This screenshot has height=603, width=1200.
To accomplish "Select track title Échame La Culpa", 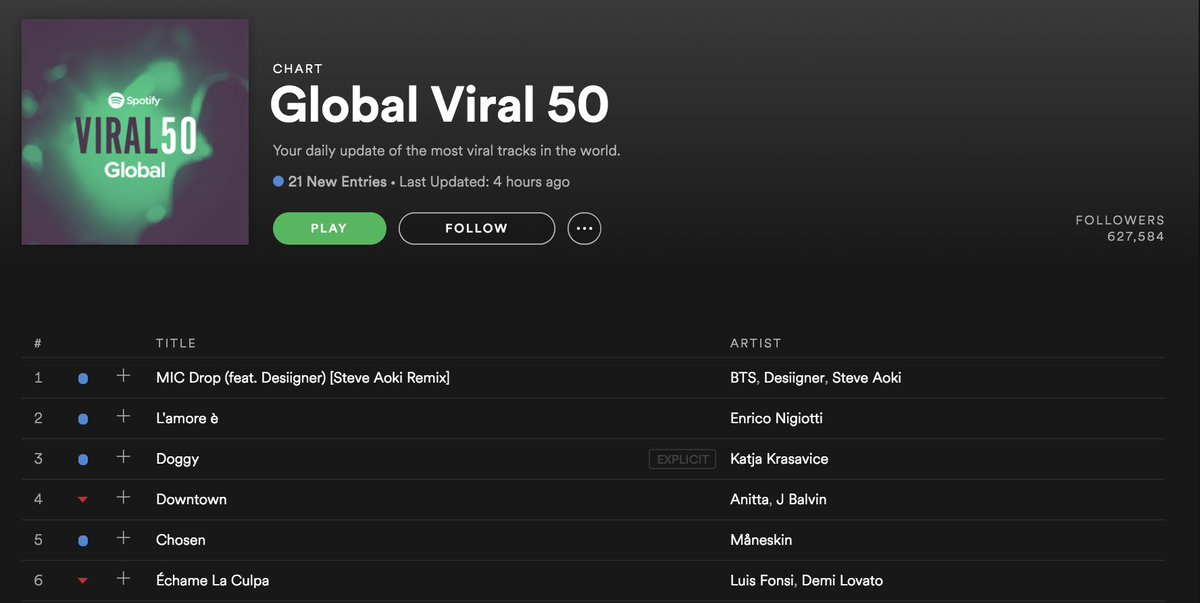I will tap(212, 580).
